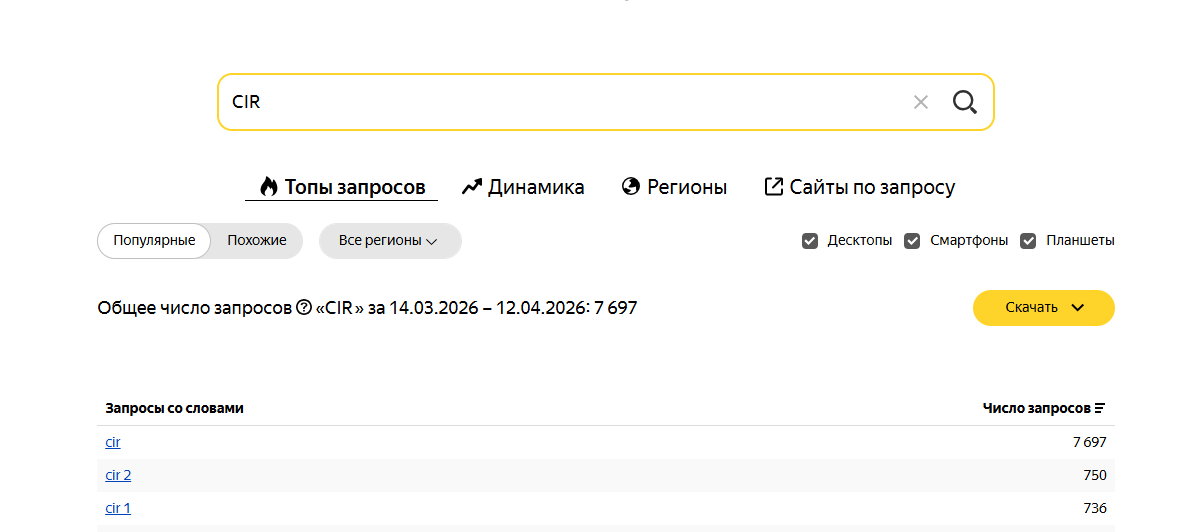Open the cir 2 query link
This screenshot has width=1197, height=532.
pos(118,475)
